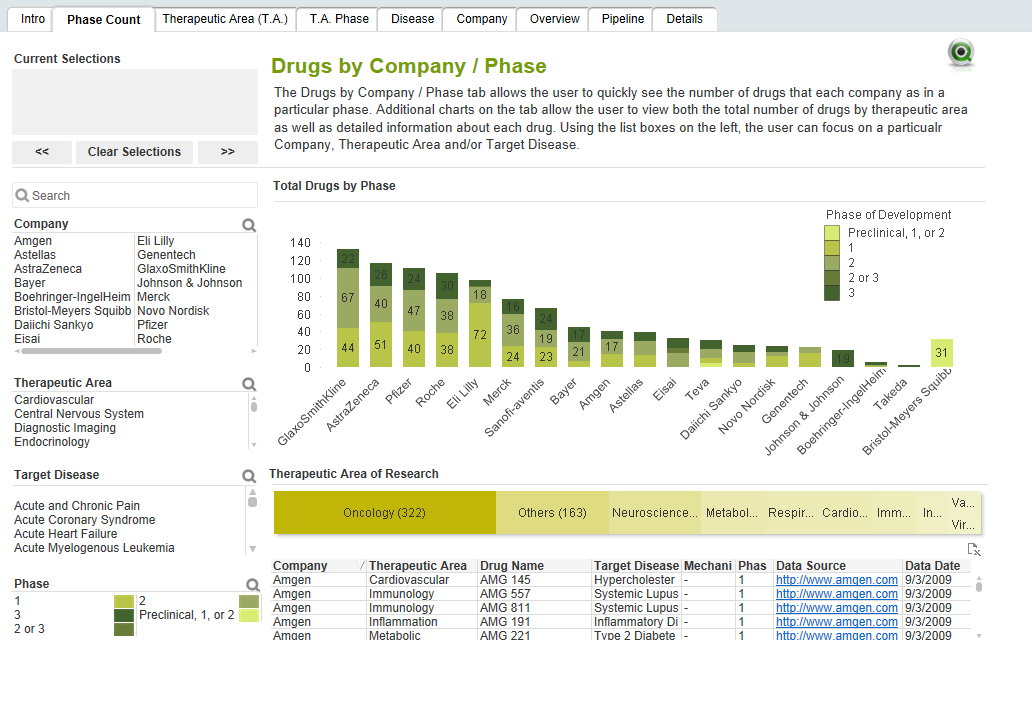Click the Current Selections box
Viewport: 1032px width, 712px height.
(135, 102)
